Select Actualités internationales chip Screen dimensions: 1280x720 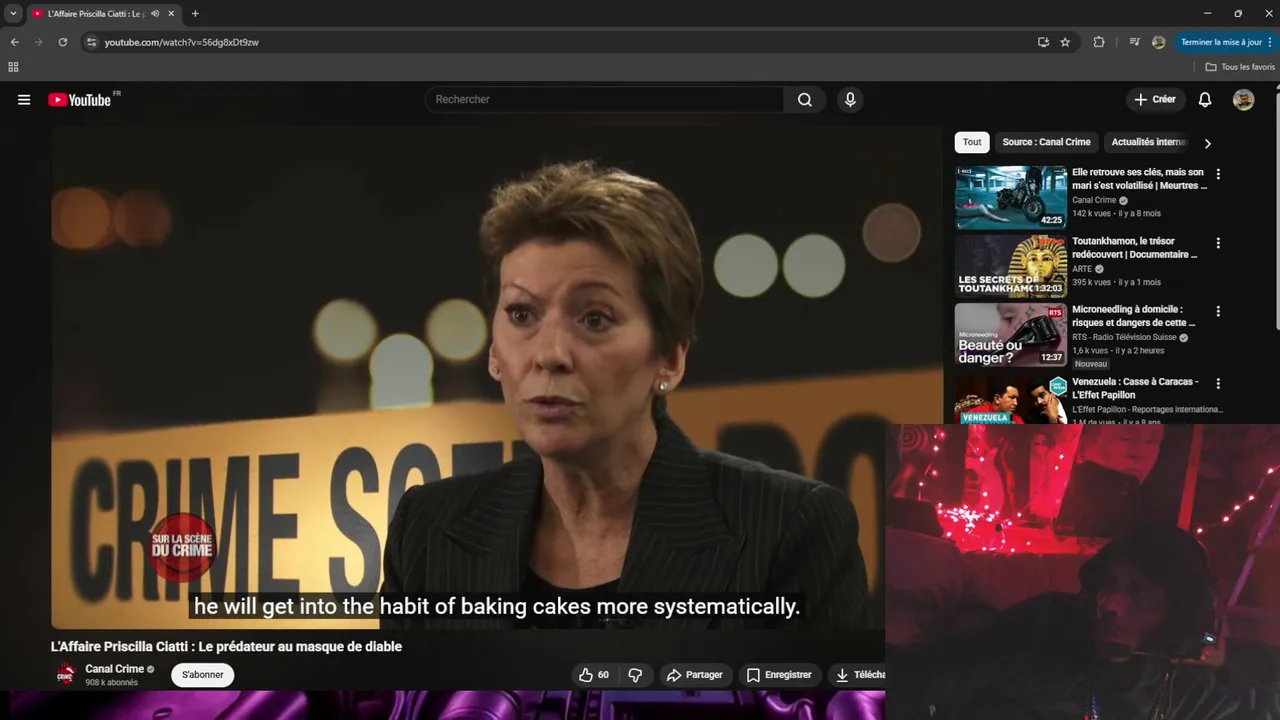click(x=1149, y=142)
